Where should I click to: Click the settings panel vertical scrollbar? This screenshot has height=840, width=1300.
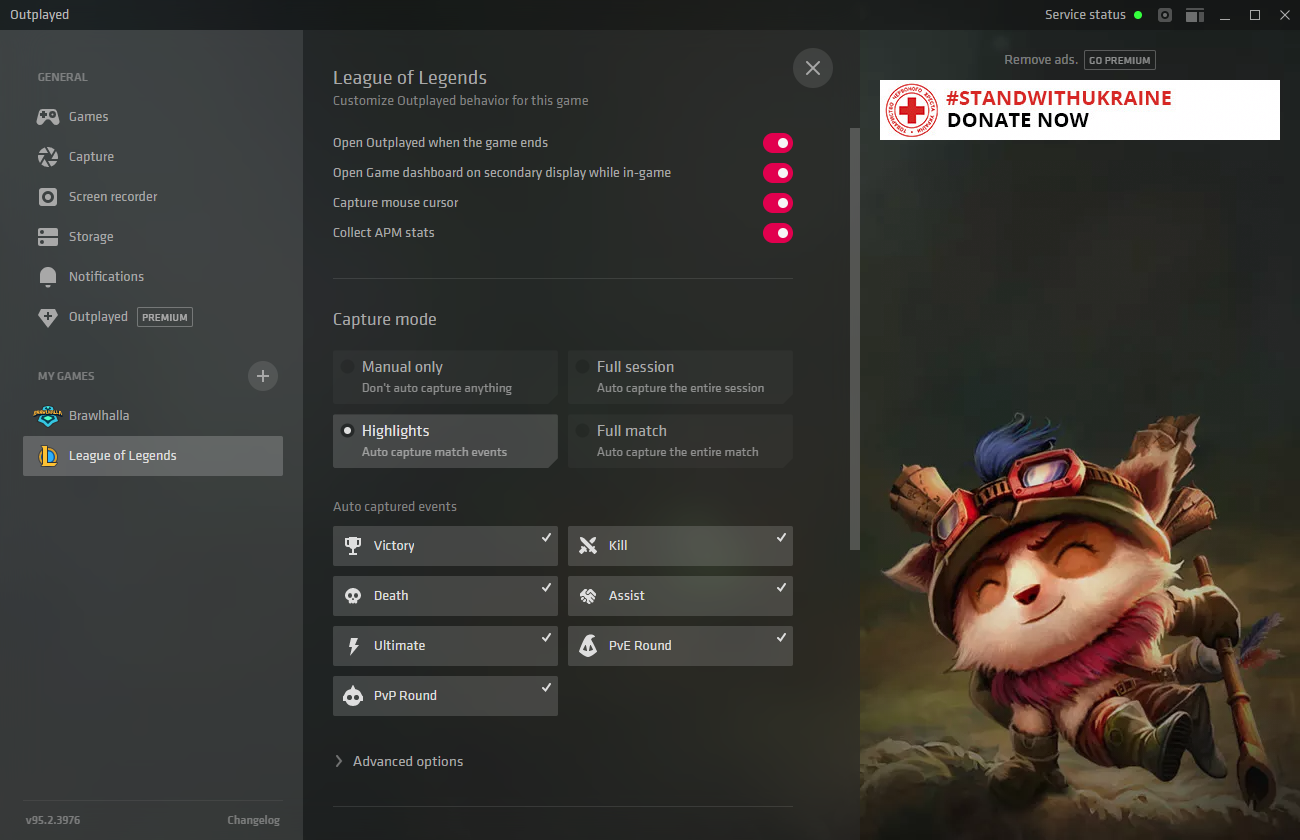coord(854,338)
